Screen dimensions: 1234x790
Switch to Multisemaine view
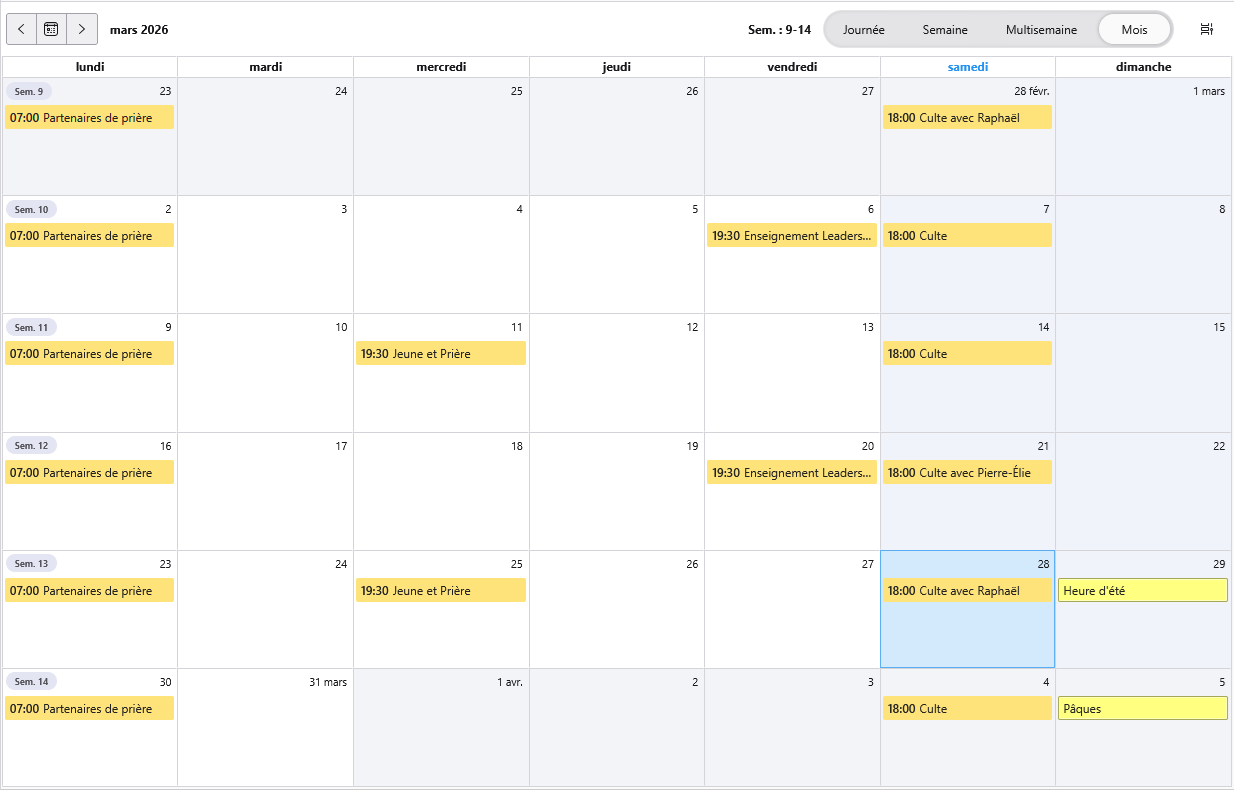pyautogui.click(x=1041, y=30)
